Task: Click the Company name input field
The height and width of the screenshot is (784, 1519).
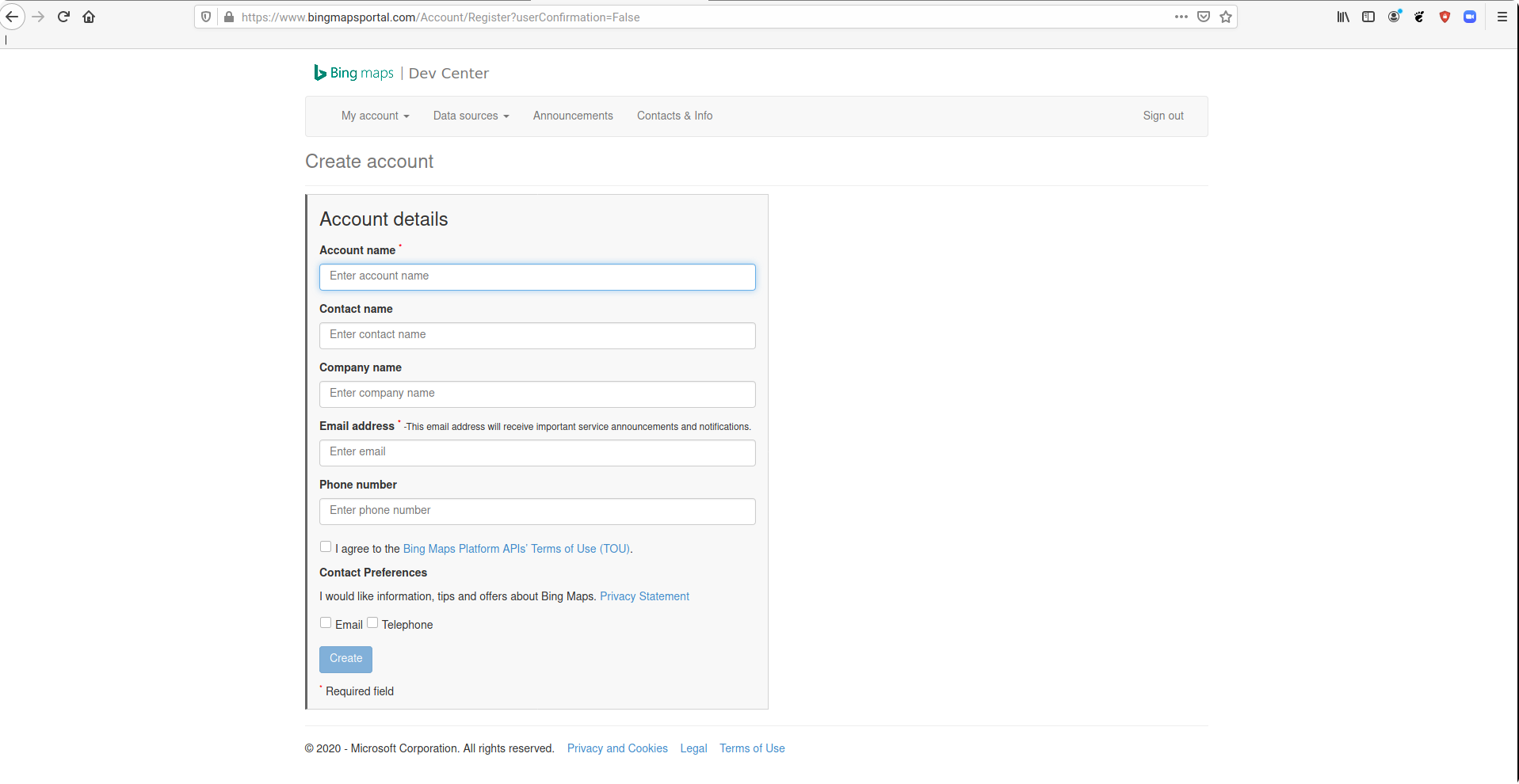Action: tap(537, 394)
